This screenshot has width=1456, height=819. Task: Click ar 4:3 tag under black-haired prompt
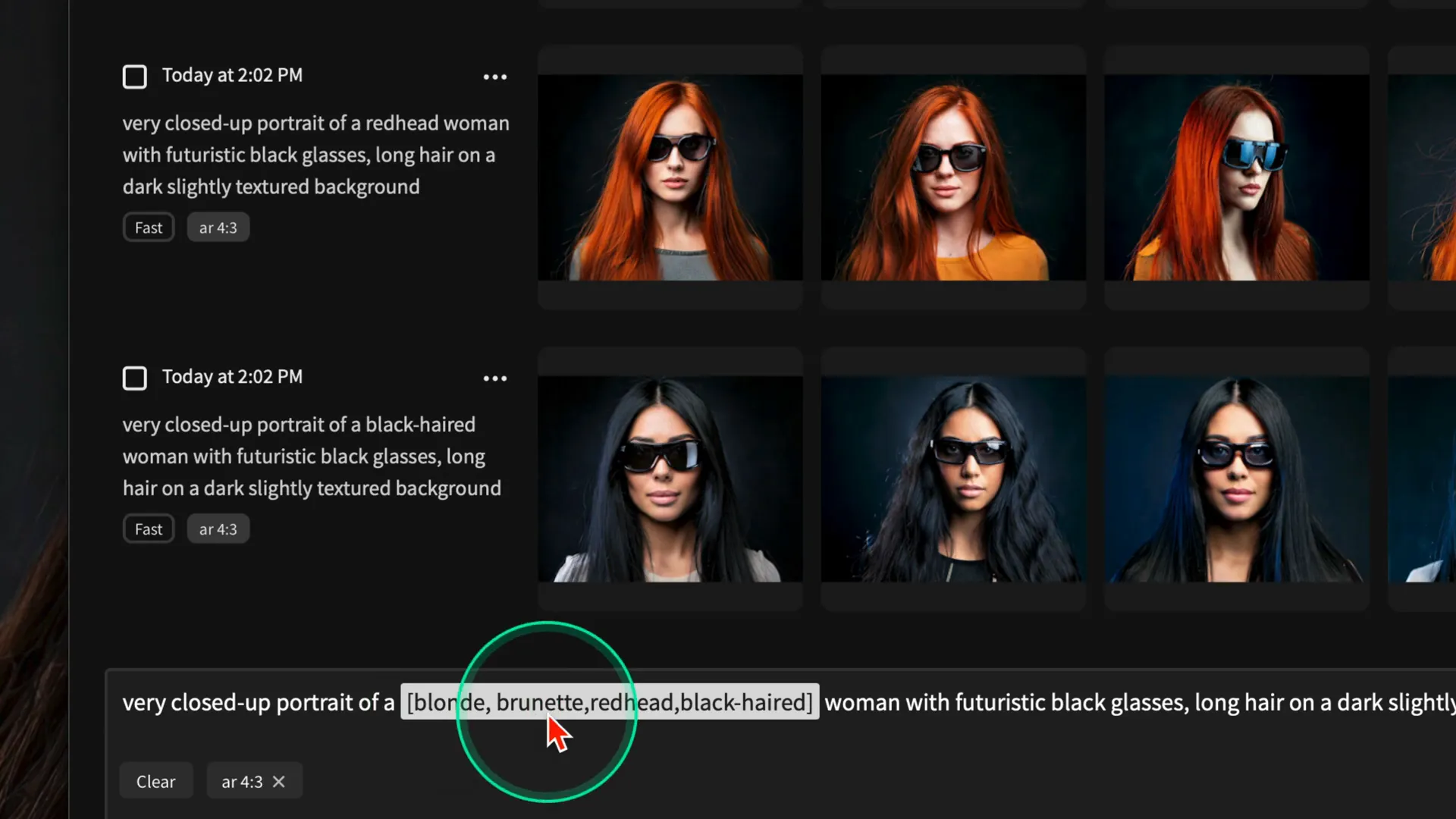click(x=218, y=529)
